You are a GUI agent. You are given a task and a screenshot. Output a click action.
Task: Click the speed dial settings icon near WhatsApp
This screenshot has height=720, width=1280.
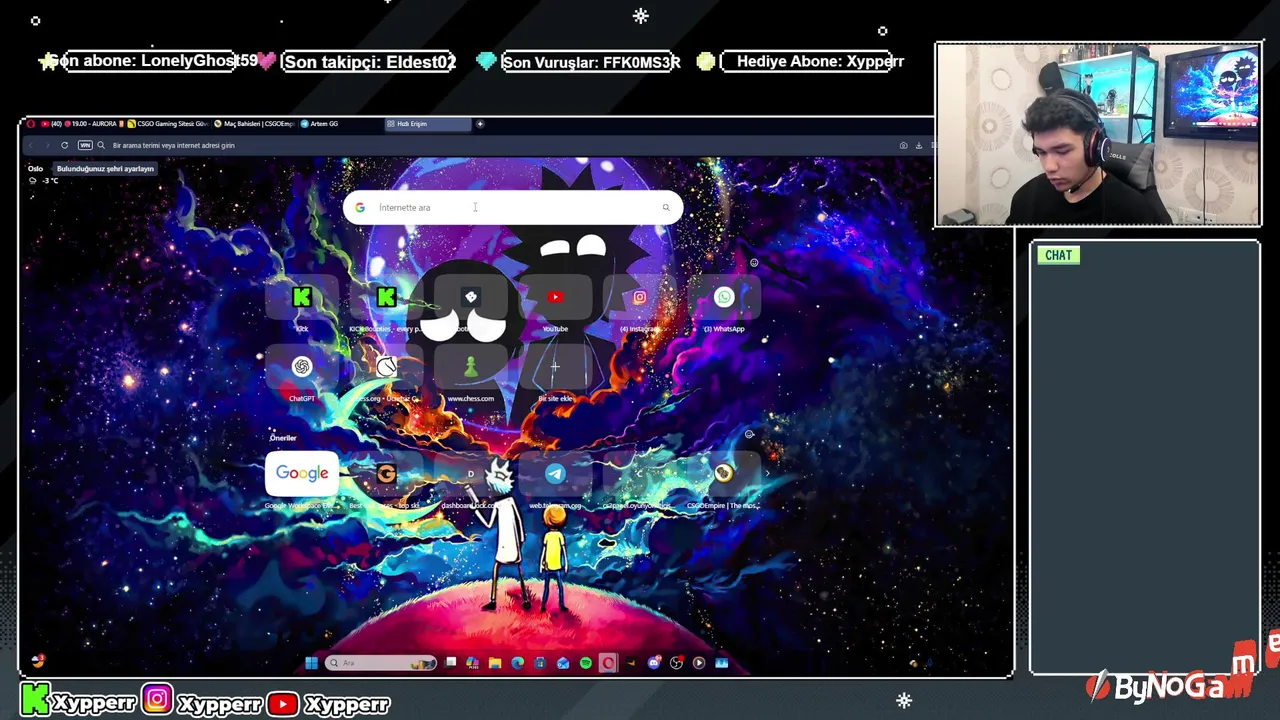(754, 263)
